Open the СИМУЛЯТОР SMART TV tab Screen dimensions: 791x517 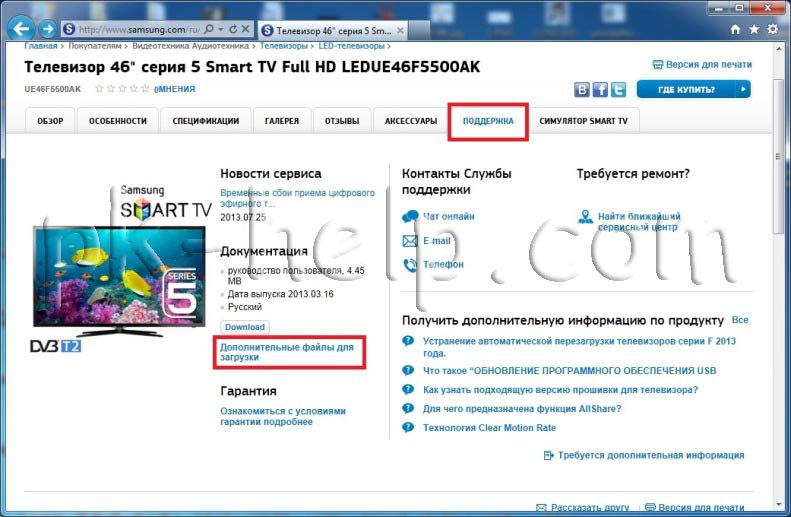click(x=584, y=121)
